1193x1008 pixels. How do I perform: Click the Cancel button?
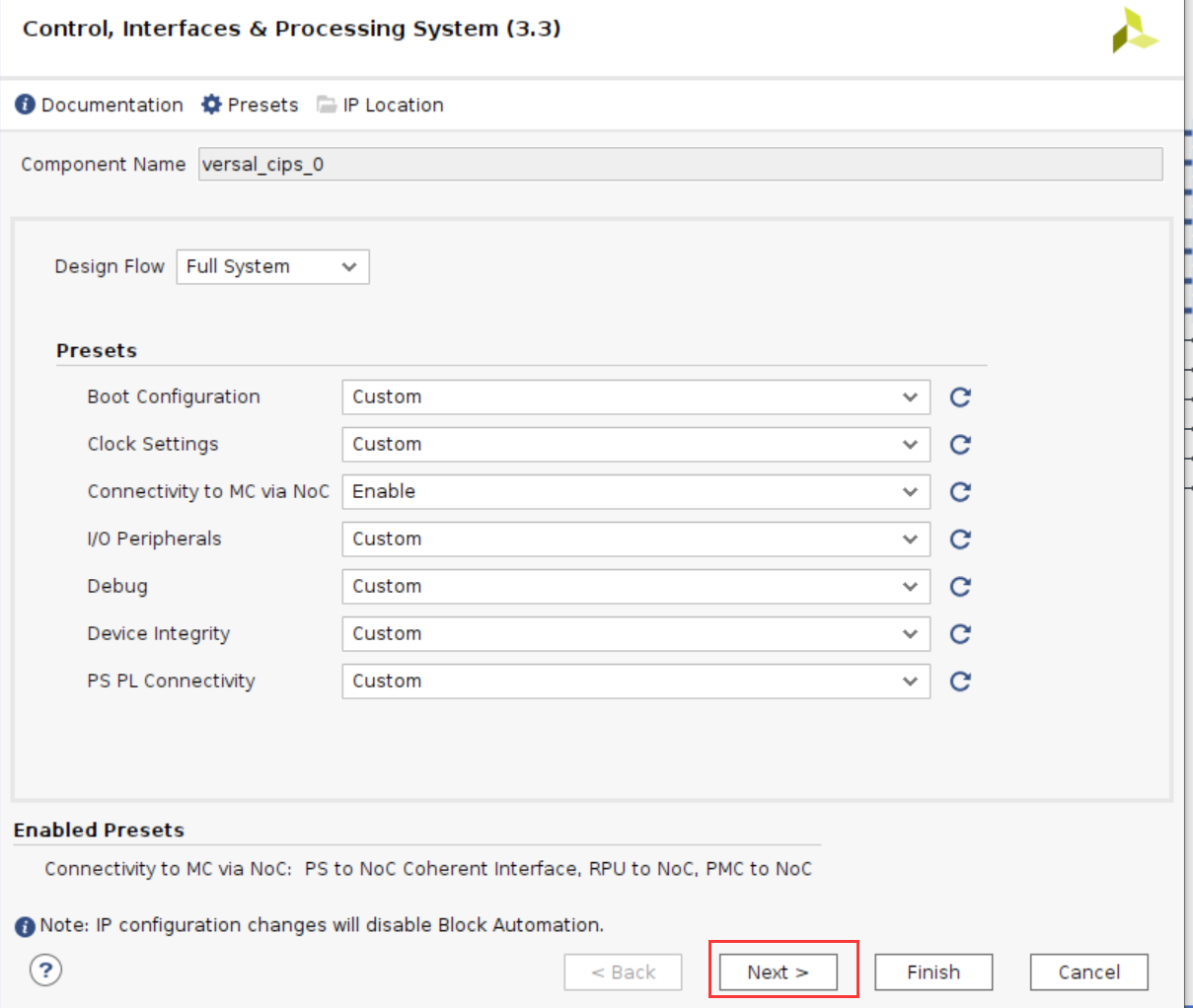pyautogui.click(x=1089, y=972)
